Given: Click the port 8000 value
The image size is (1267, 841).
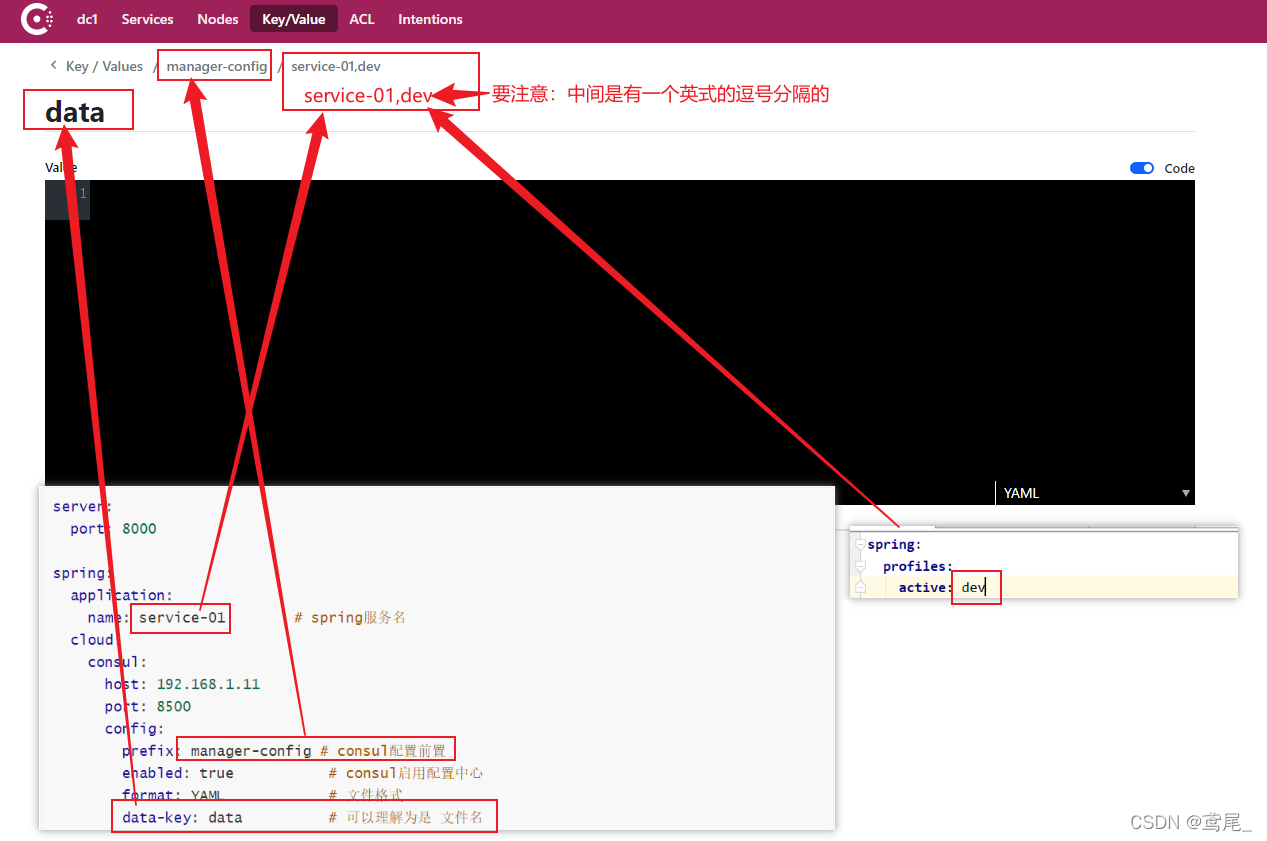Looking at the screenshot, I should [139, 528].
